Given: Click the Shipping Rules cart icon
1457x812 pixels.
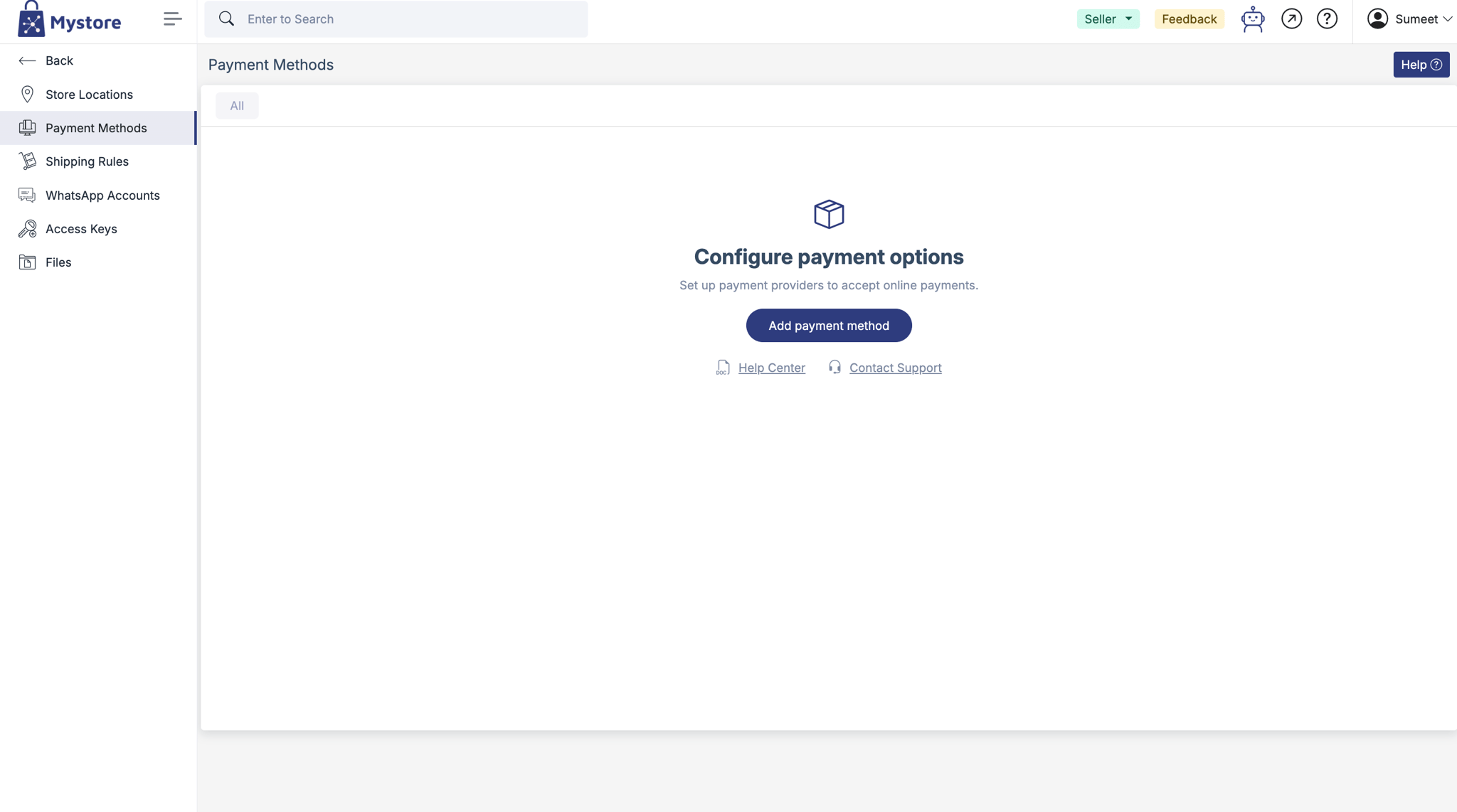Looking at the screenshot, I should click(27, 161).
